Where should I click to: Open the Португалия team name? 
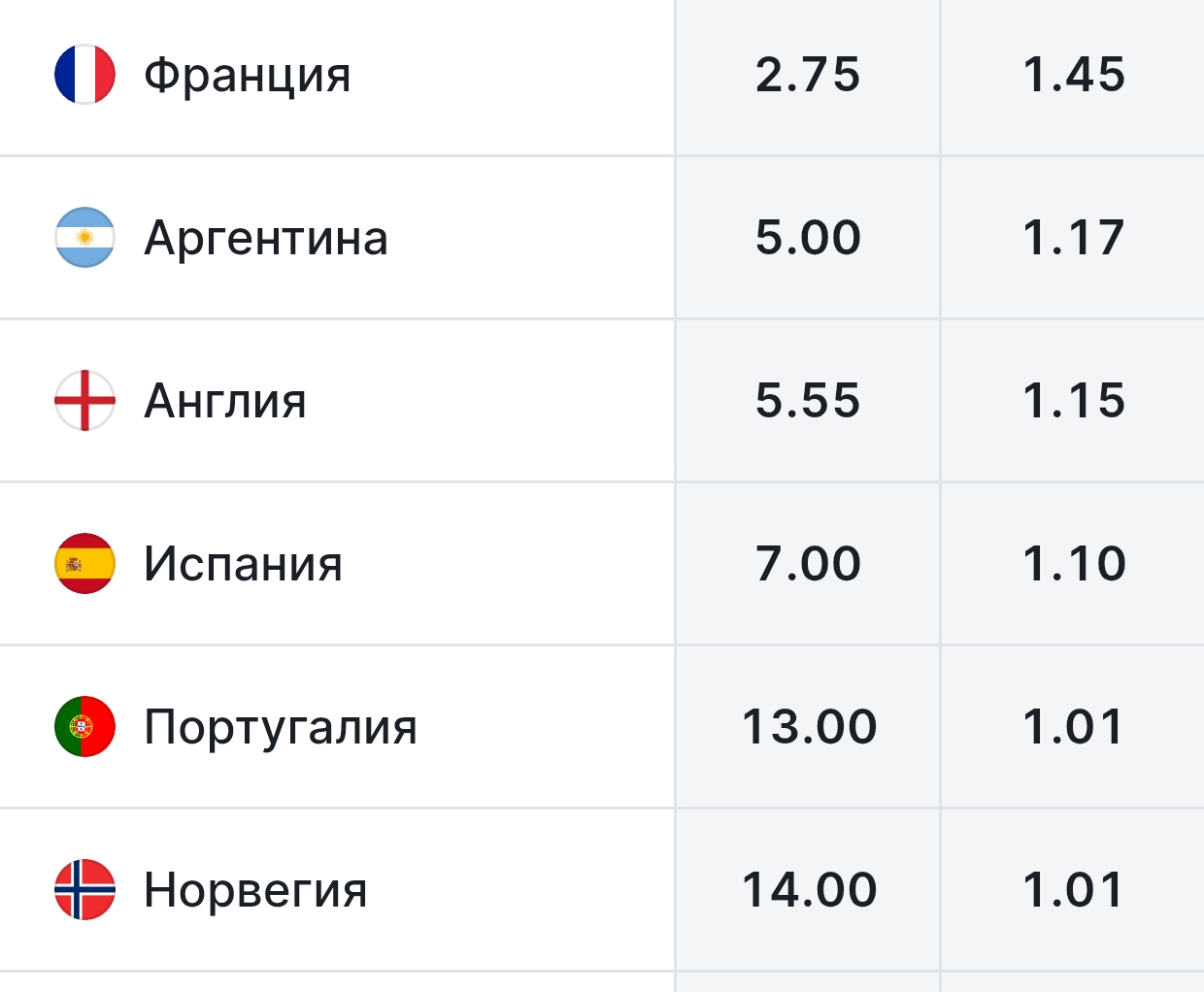(x=281, y=728)
